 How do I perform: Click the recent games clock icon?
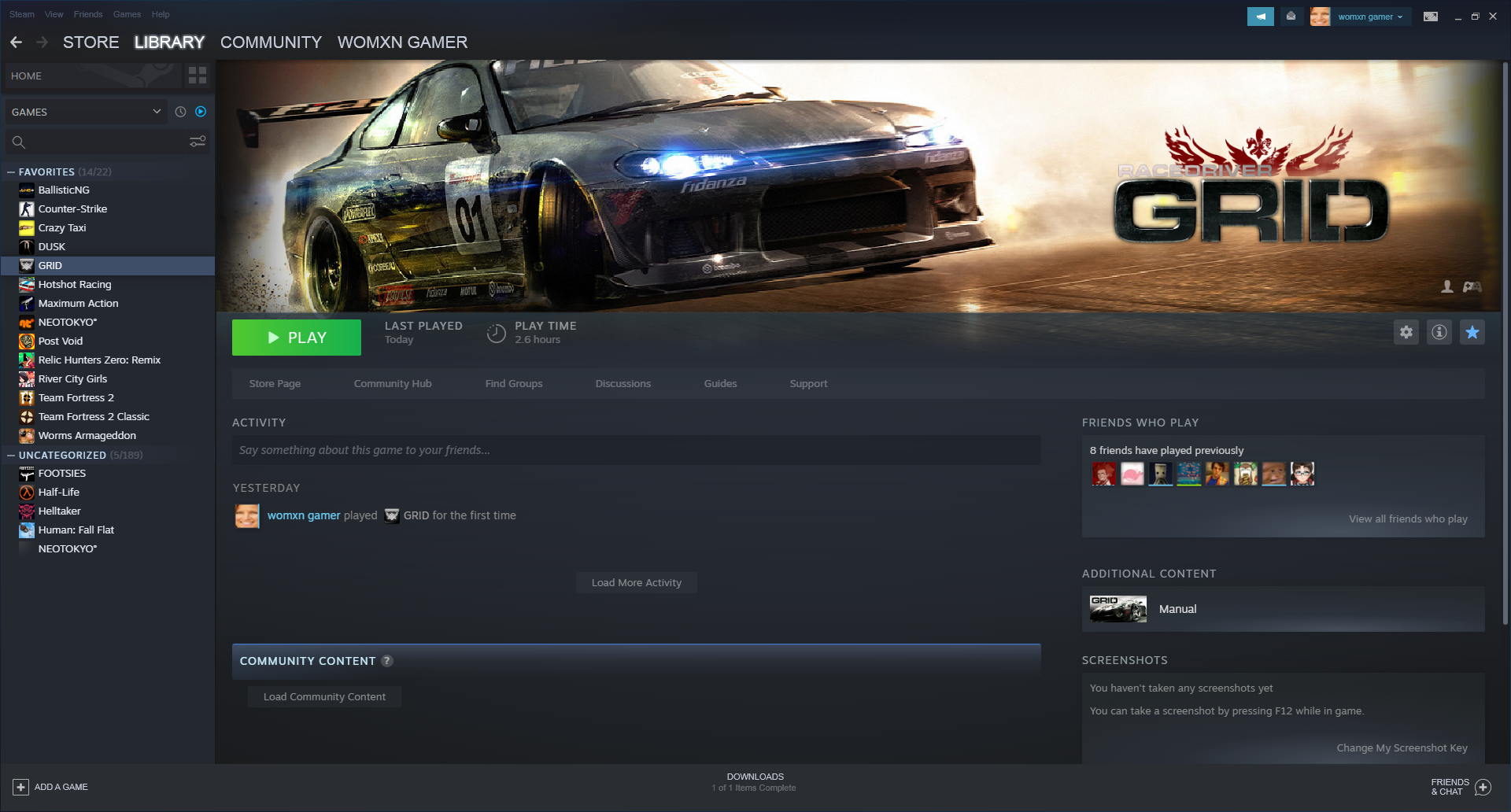coord(180,112)
